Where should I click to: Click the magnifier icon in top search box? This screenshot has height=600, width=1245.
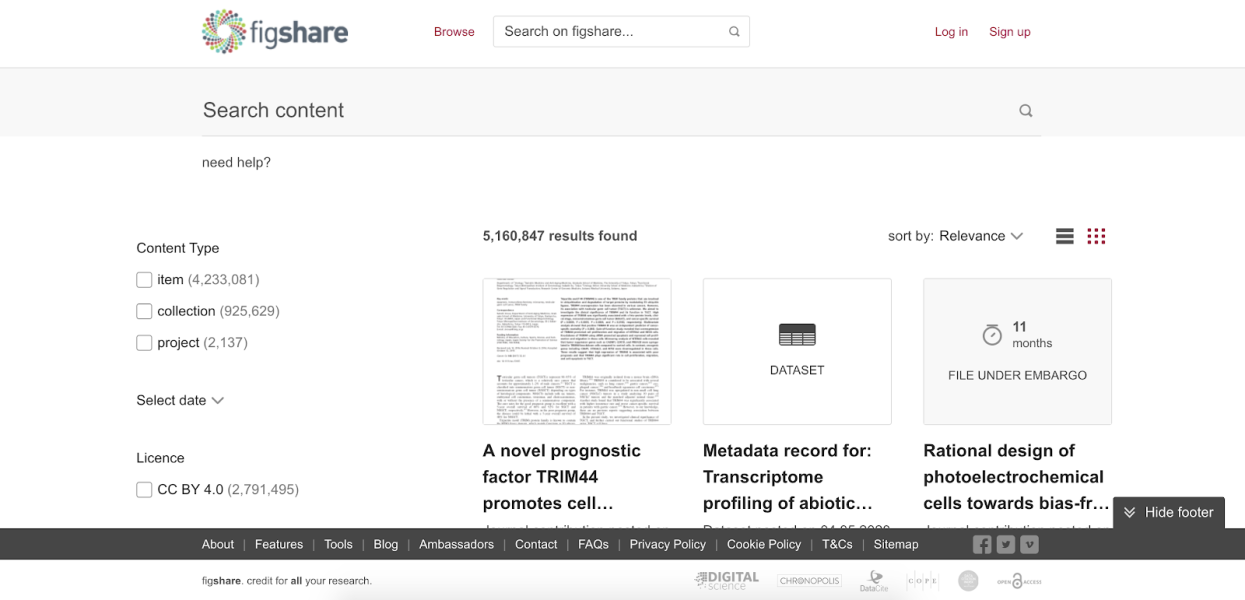point(734,32)
